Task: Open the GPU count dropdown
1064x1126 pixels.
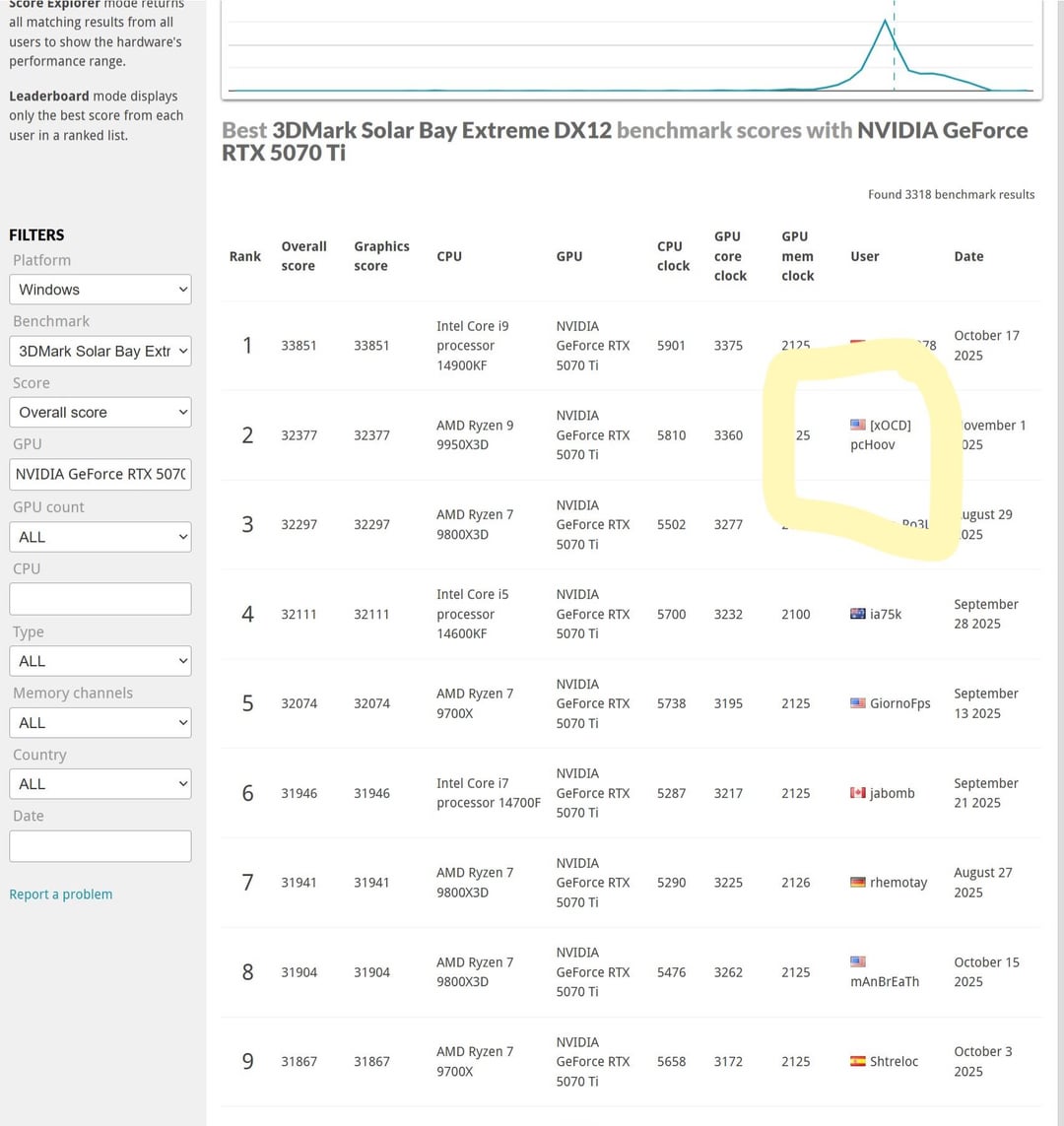Action: (100, 537)
